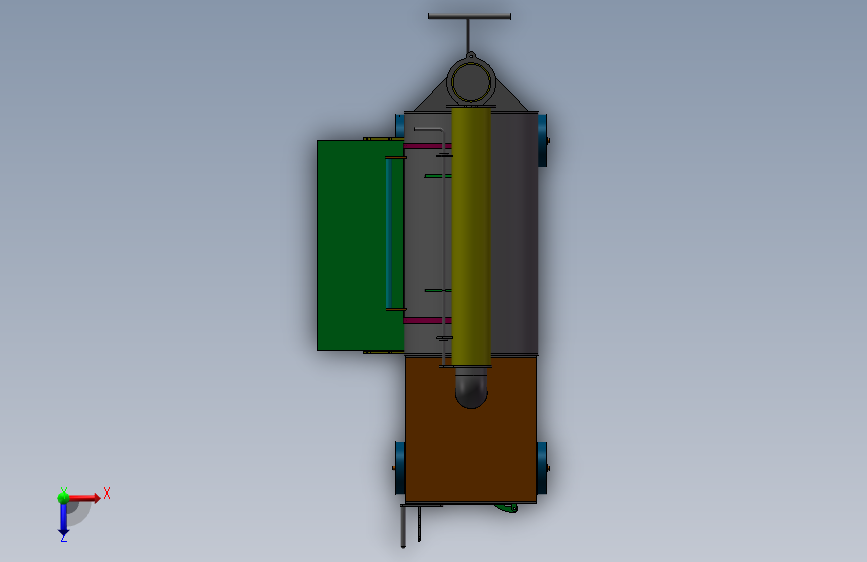
Task: Pick the top-right blue wheel
Action: pyautogui.click(x=543, y=140)
